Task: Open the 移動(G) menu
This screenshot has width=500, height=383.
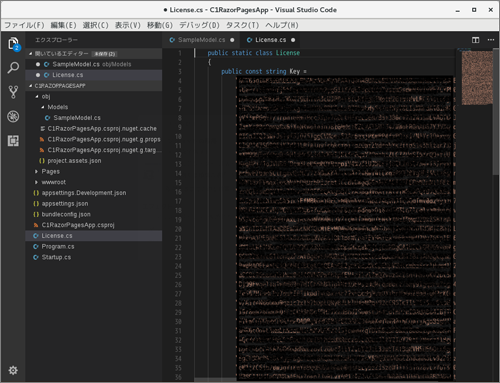Action: click(x=160, y=25)
